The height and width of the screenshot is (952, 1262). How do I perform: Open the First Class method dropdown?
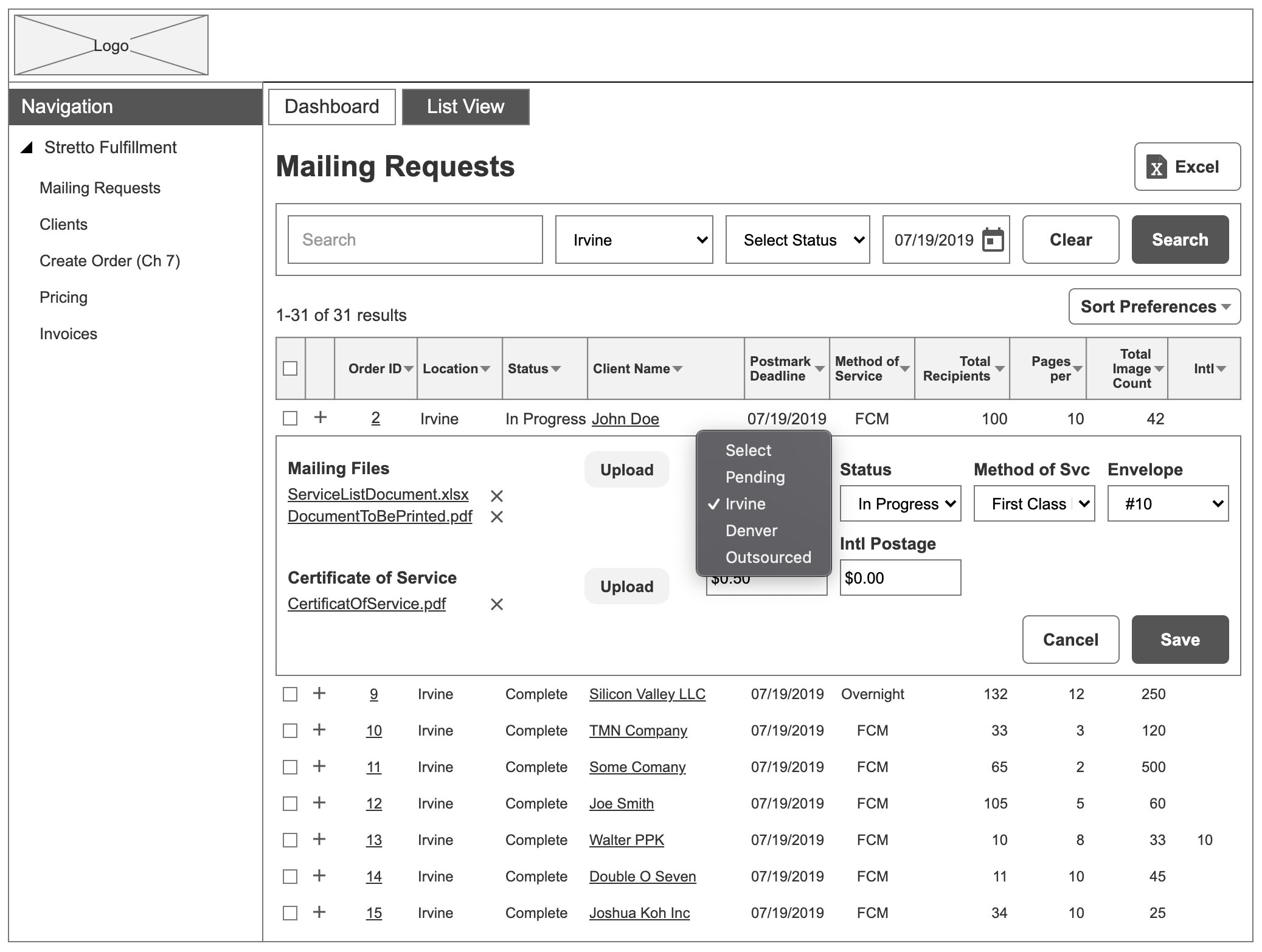click(1034, 503)
